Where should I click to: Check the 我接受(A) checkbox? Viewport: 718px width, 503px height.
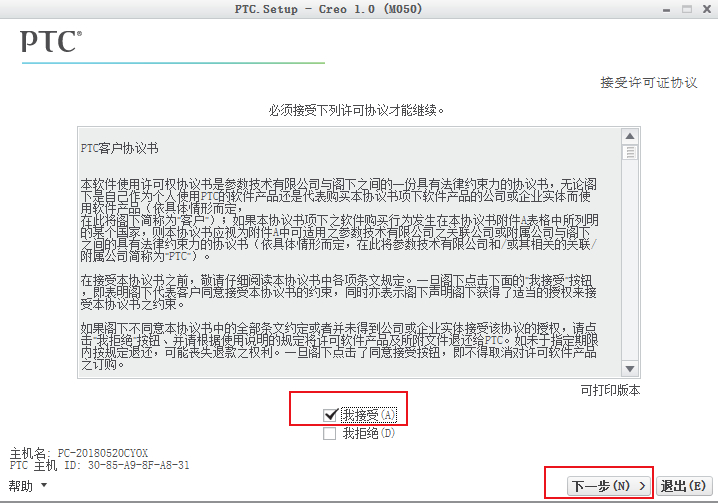tap(330, 415)
